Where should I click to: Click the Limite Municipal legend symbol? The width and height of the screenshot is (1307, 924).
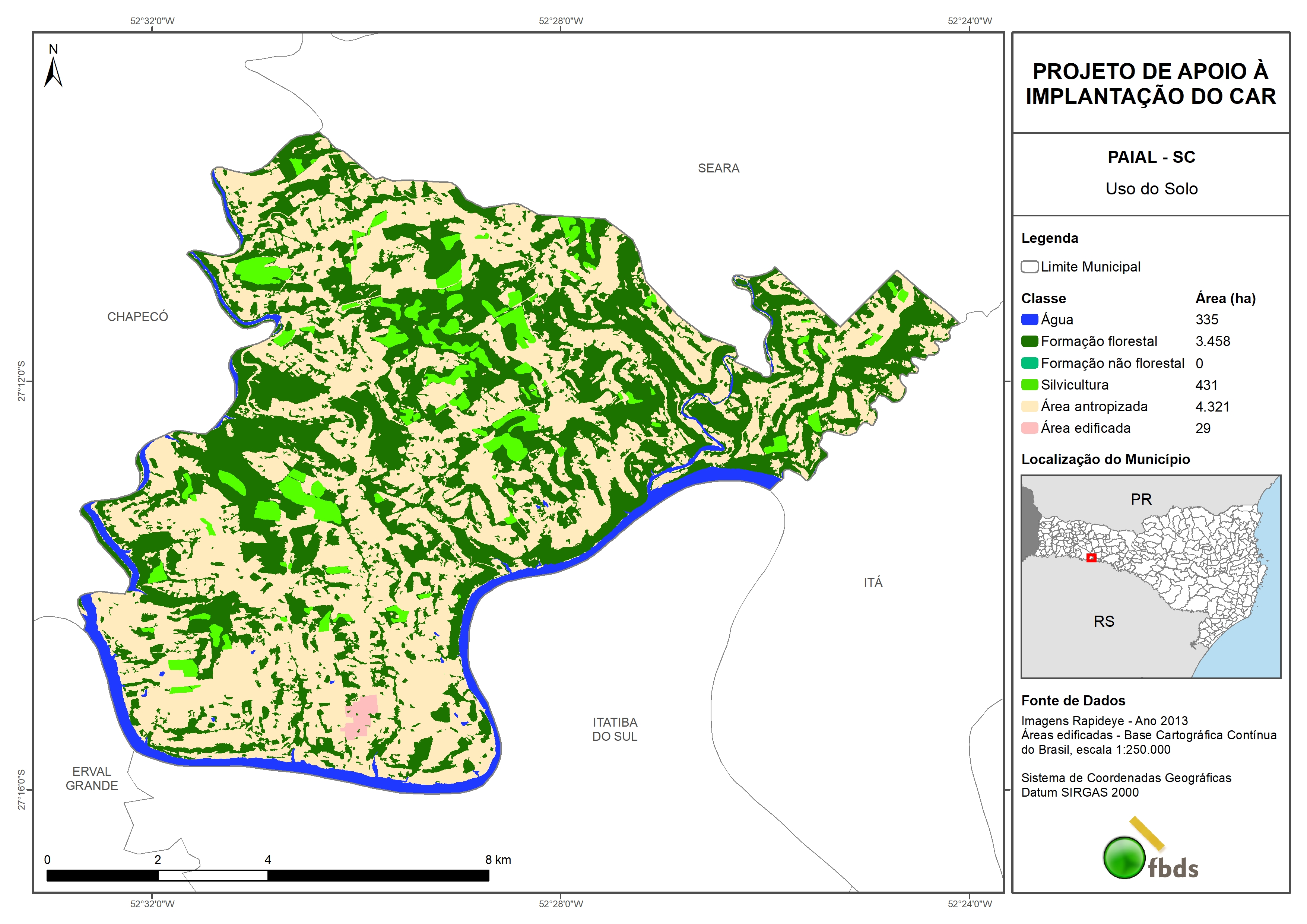click(x=1029, y=266)
